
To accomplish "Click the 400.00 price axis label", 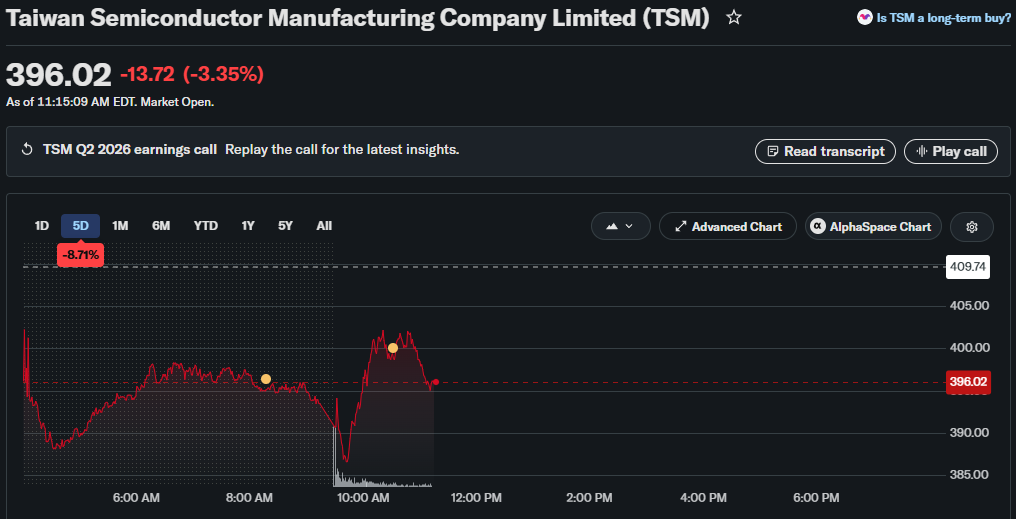I will (969, 348).
